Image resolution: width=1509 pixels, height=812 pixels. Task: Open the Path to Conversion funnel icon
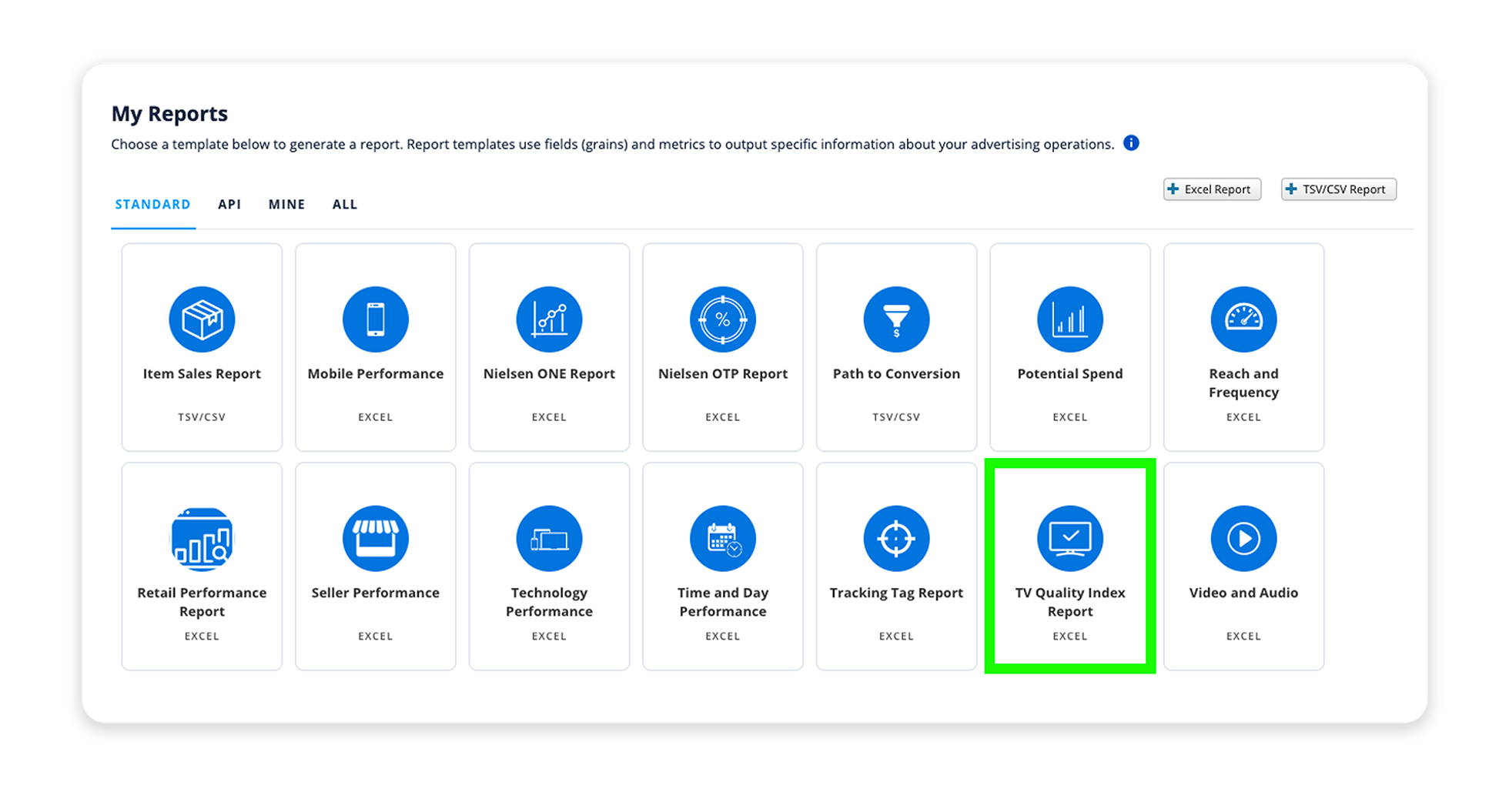pyautogui.click(x=896, y=319)
